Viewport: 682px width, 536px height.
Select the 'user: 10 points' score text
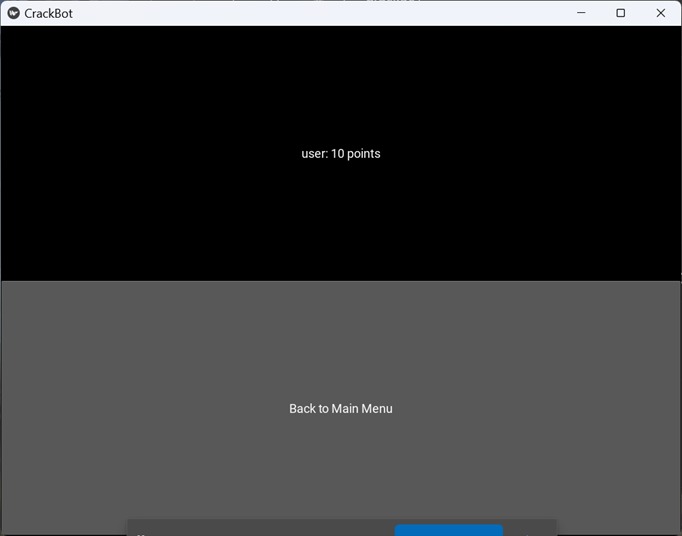coord(341,154)
